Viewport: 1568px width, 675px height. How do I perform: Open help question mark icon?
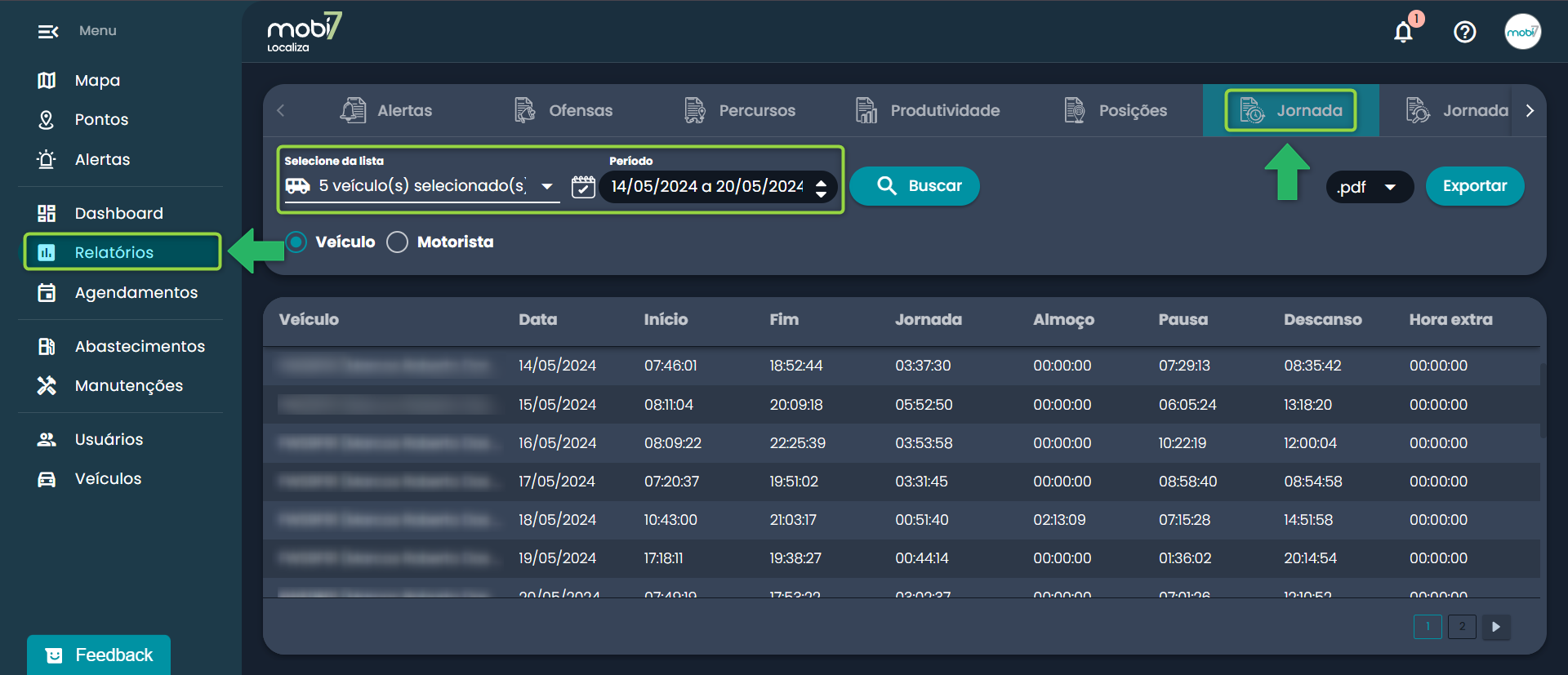point(1465,32)
